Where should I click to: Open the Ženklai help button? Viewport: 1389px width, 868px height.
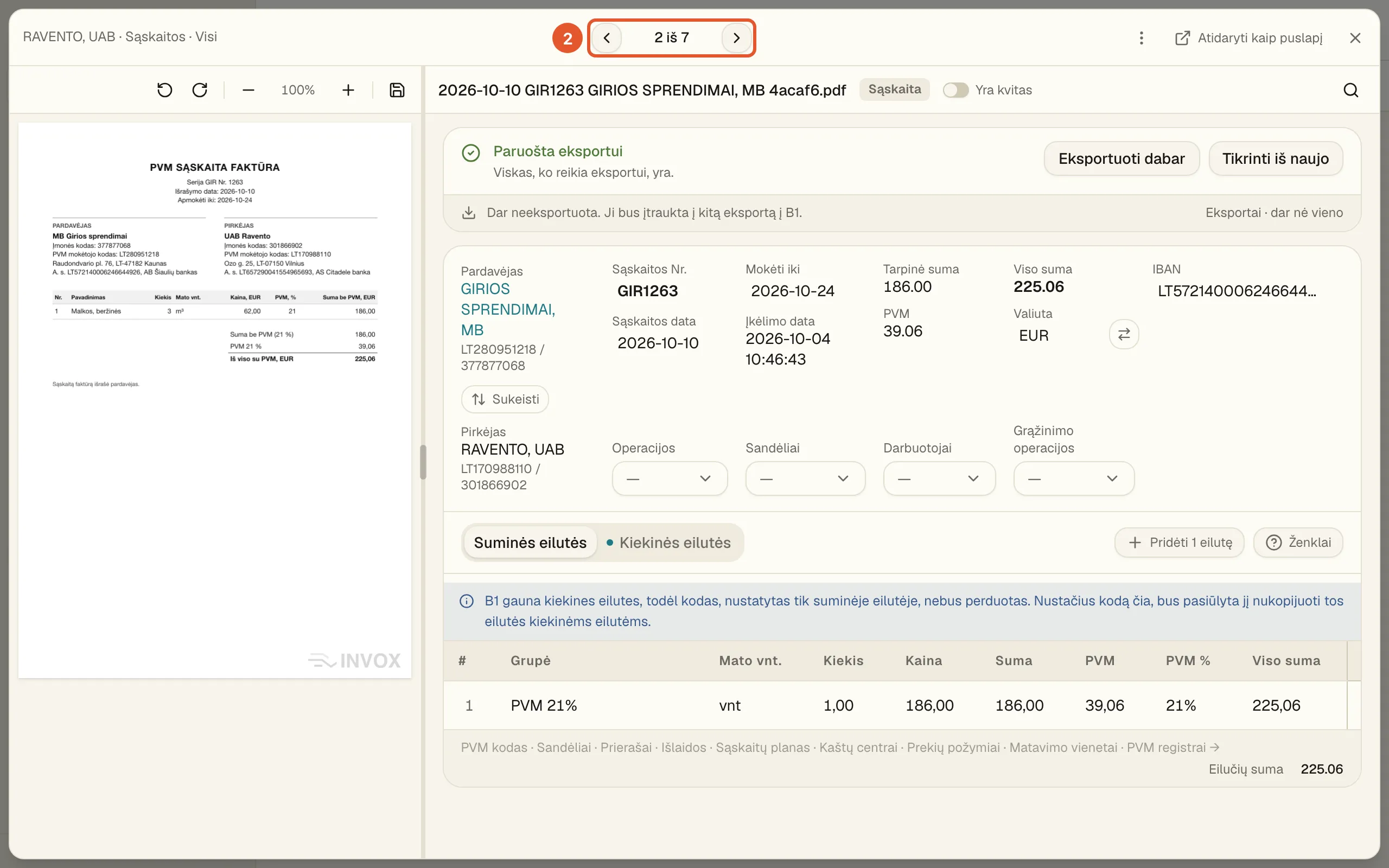click(1298, 542)
